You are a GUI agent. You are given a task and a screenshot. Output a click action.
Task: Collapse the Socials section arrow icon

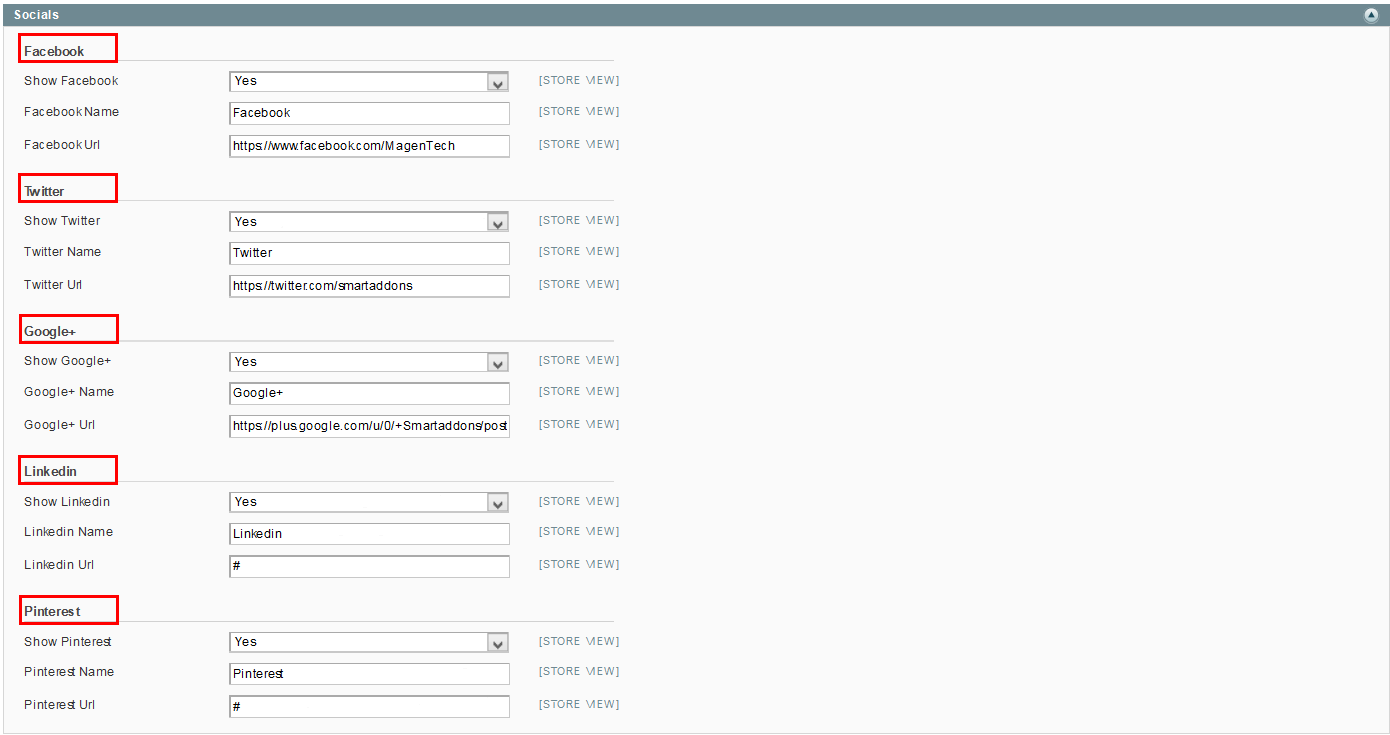point(1371,15)
